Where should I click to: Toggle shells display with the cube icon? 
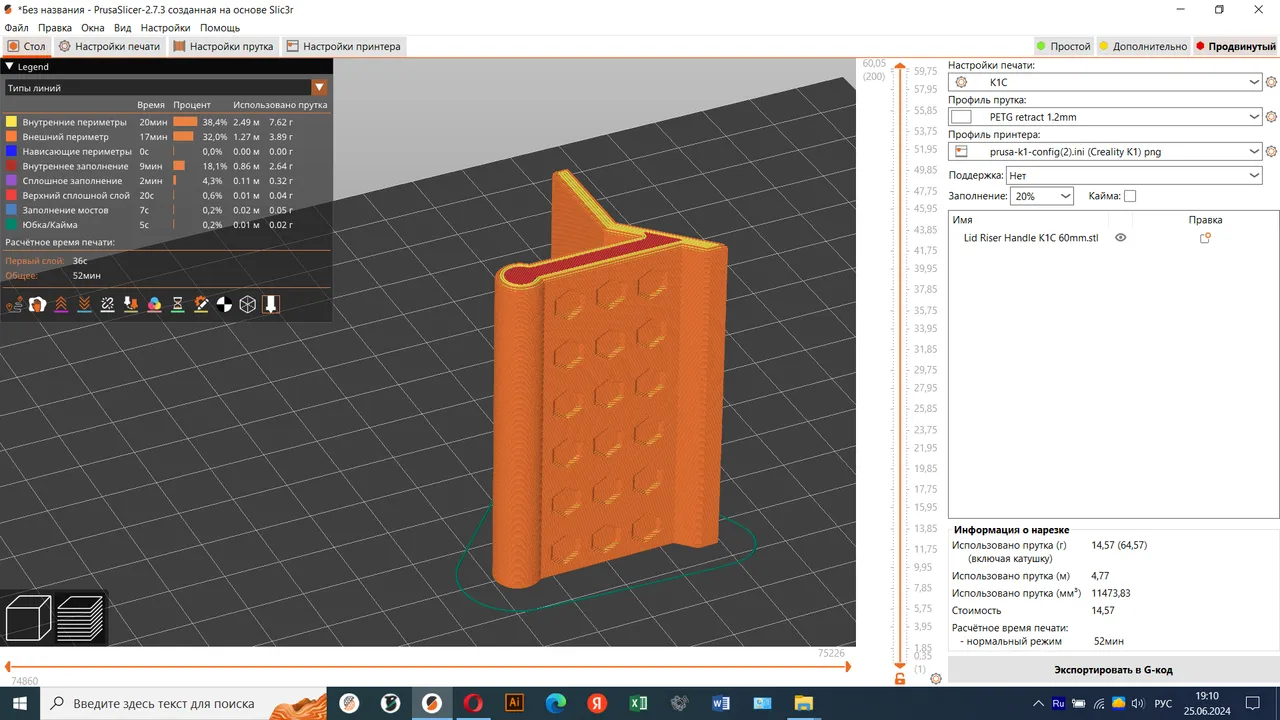[248, 304]
